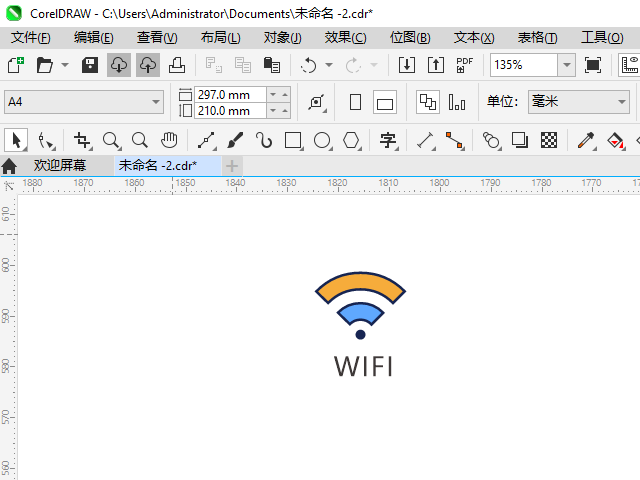Set portrait page orientation

pyautogui.click(x=356, y=102)
